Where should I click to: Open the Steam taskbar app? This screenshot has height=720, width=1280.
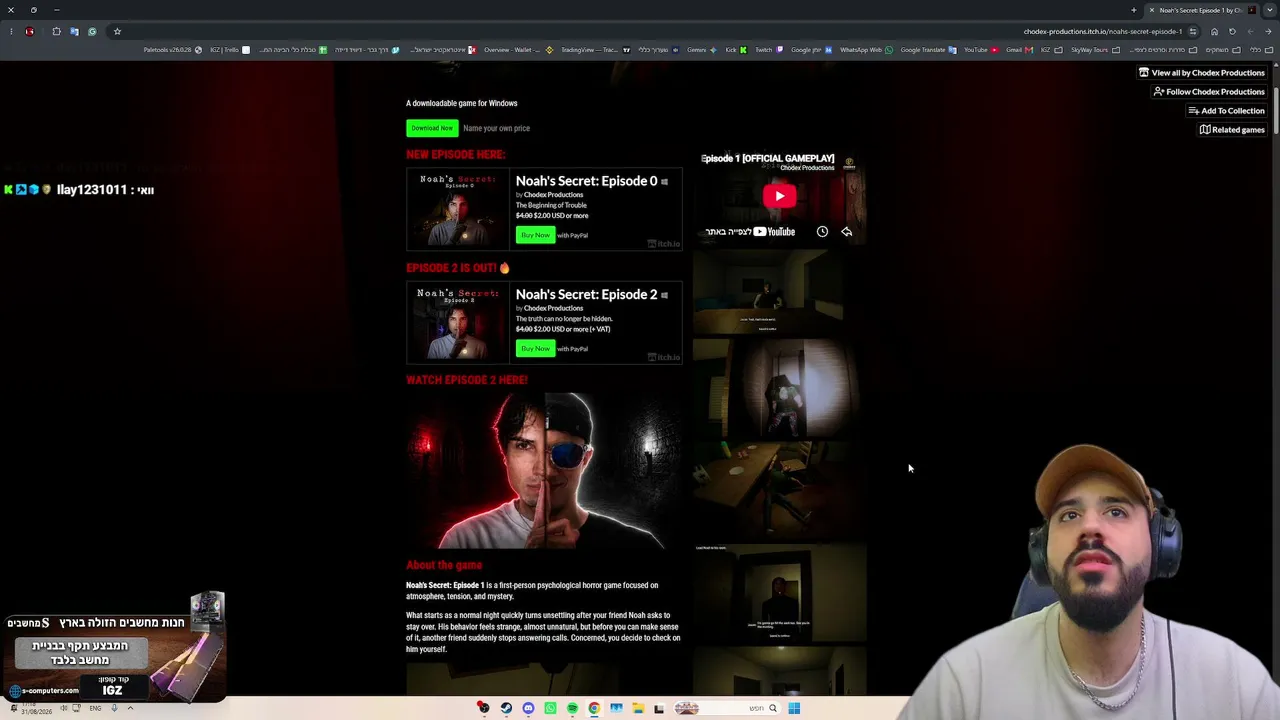click(506, 708)
